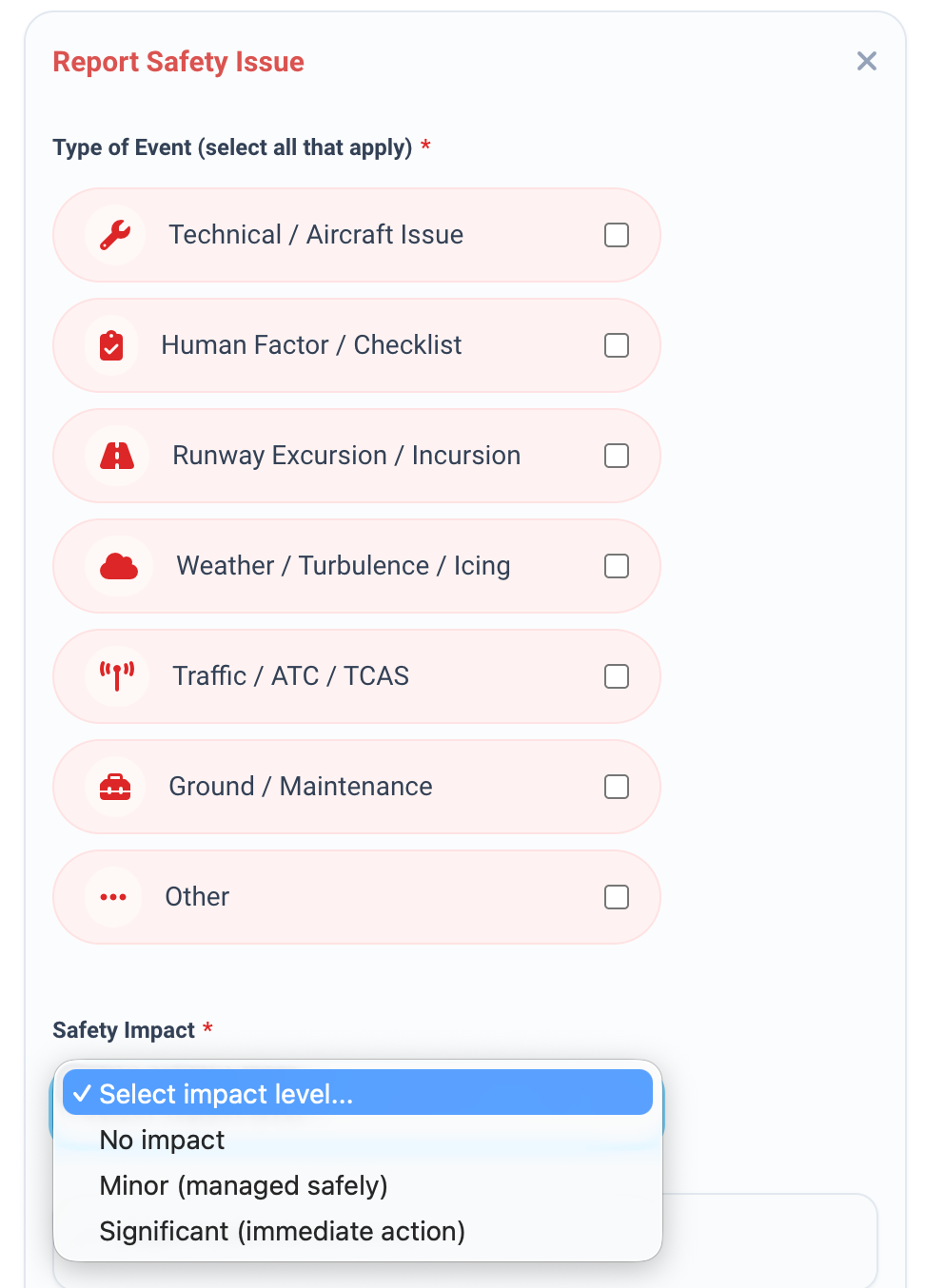Click the clipboard Human Factor icon
Image resolution: width=925 pixels, height=1288 pixels.
[x=111, y=345]
